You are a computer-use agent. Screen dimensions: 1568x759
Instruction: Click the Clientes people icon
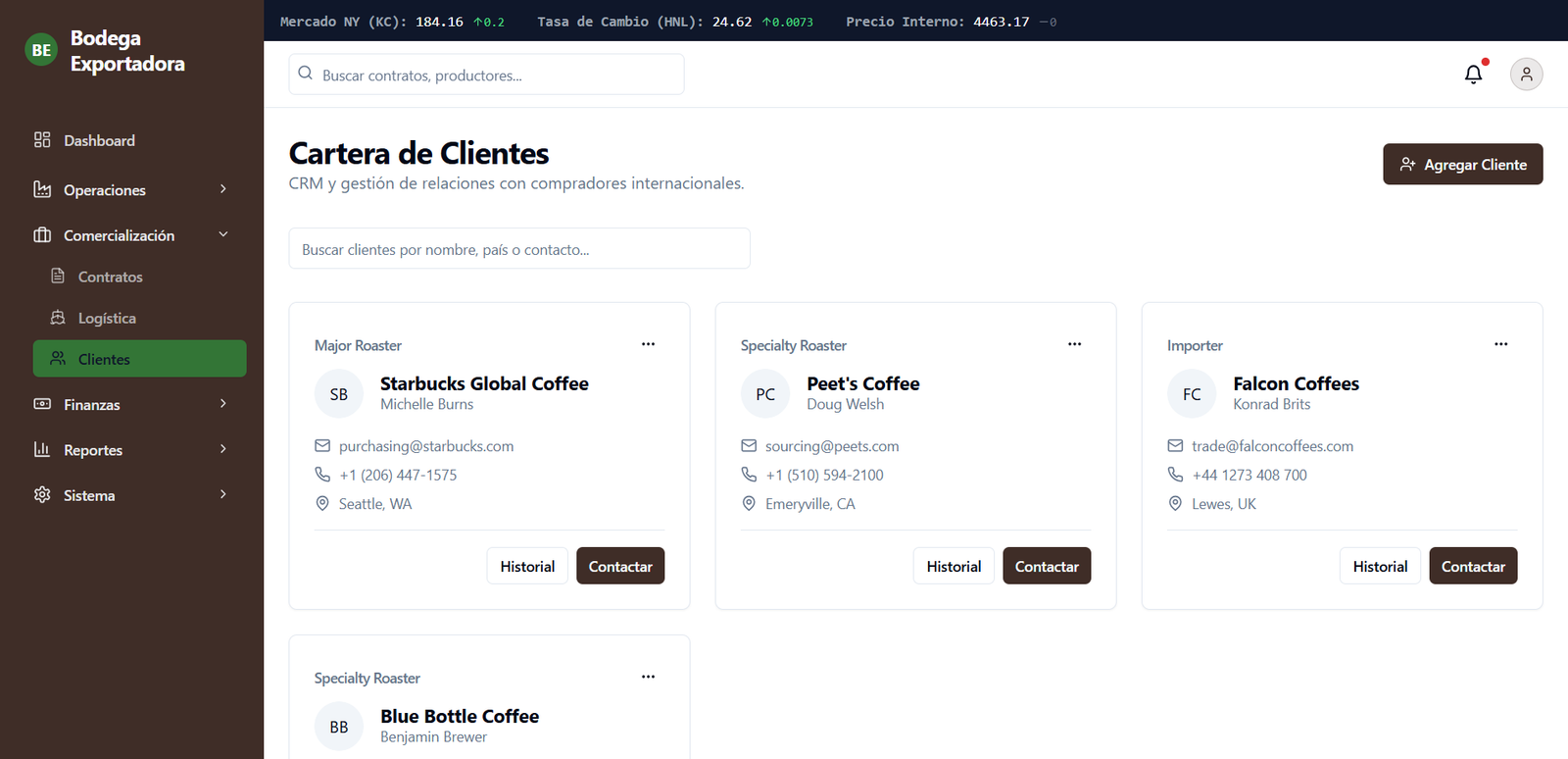[x=58, y=359]
